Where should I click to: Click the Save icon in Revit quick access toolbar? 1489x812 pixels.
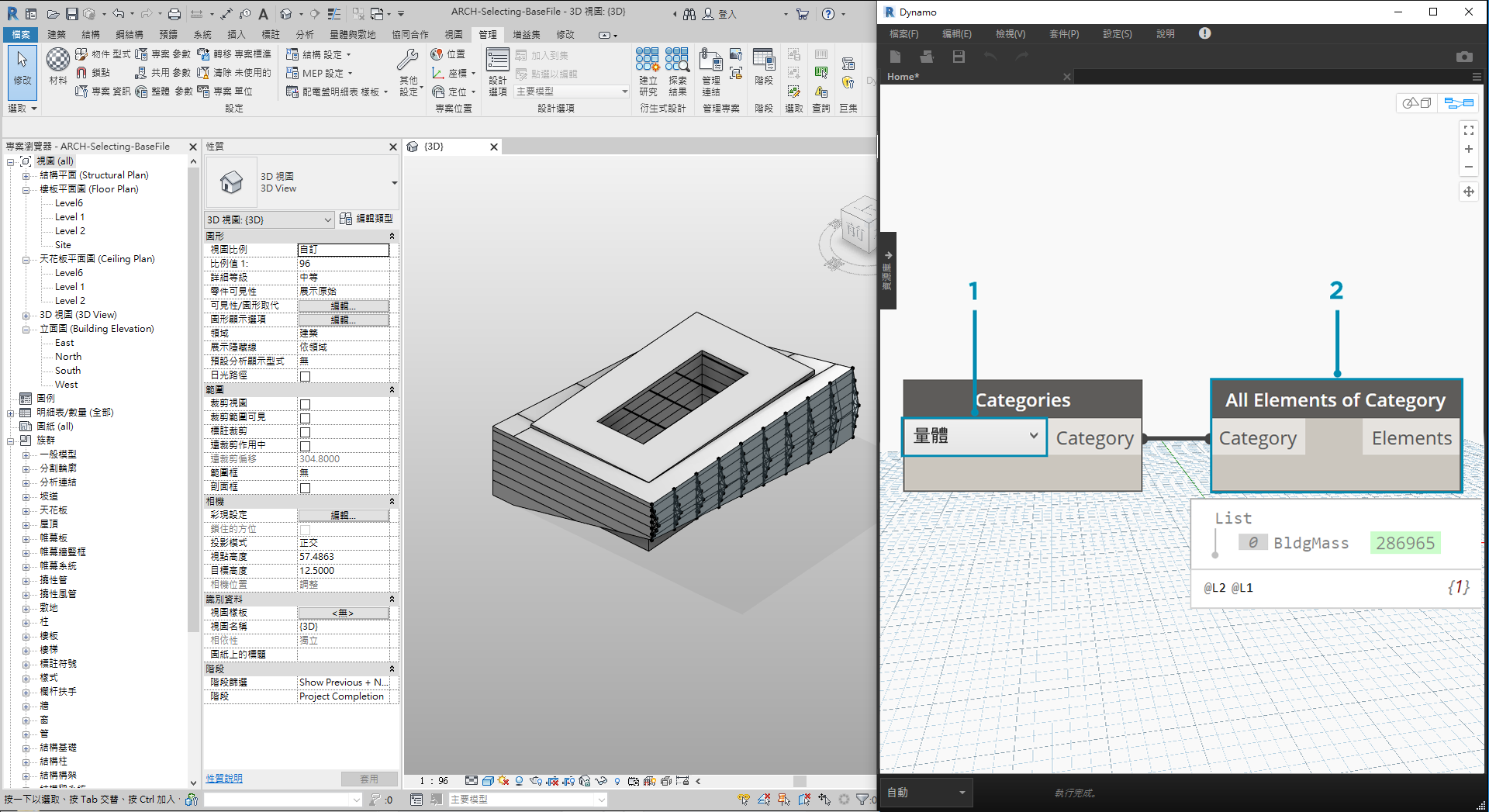[x=71, y=14]
